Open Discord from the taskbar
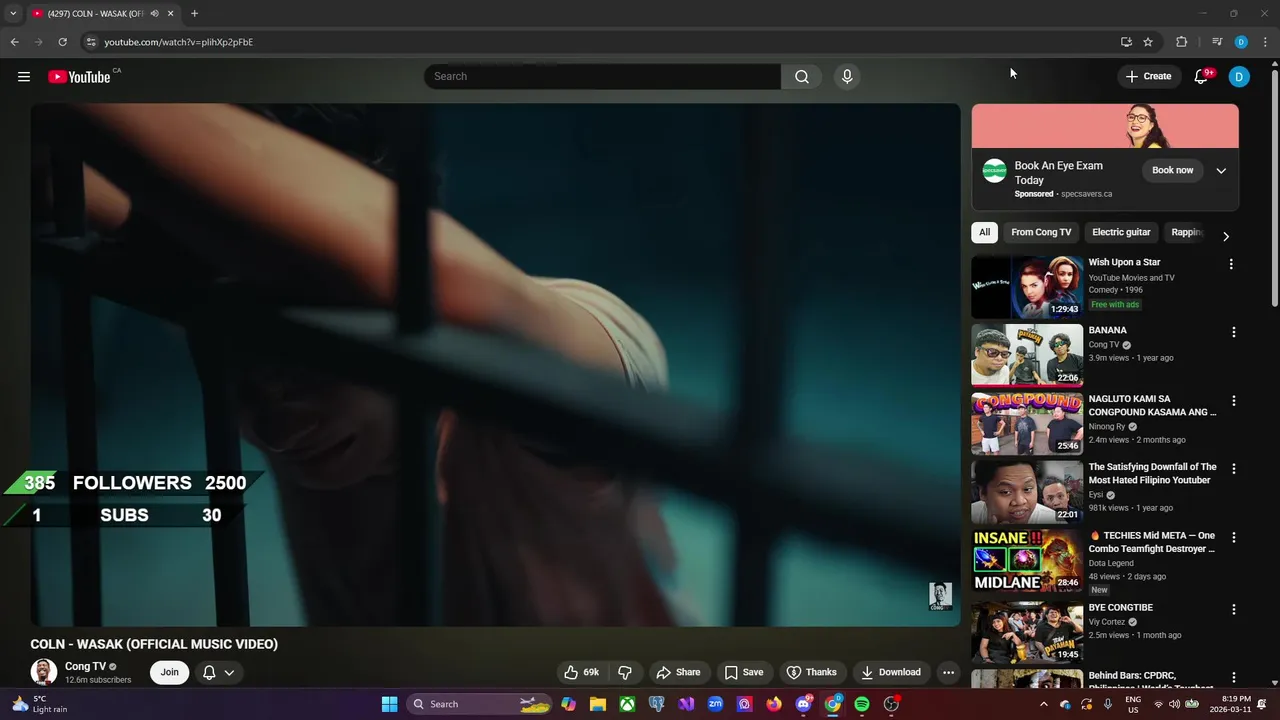1280x720 pixels. pos(803,704)
